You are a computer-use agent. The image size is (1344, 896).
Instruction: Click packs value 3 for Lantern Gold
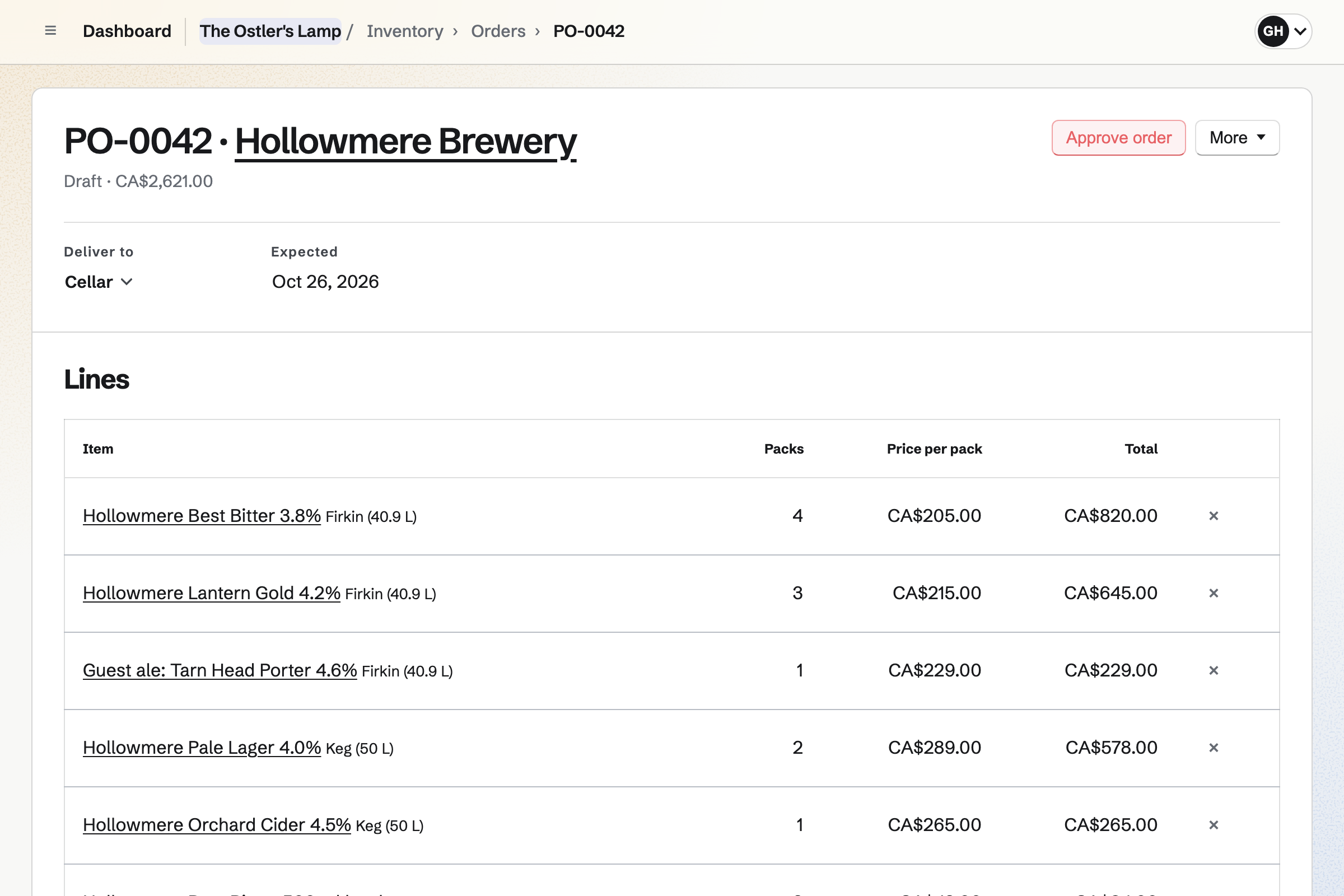(x=797, y=593)
